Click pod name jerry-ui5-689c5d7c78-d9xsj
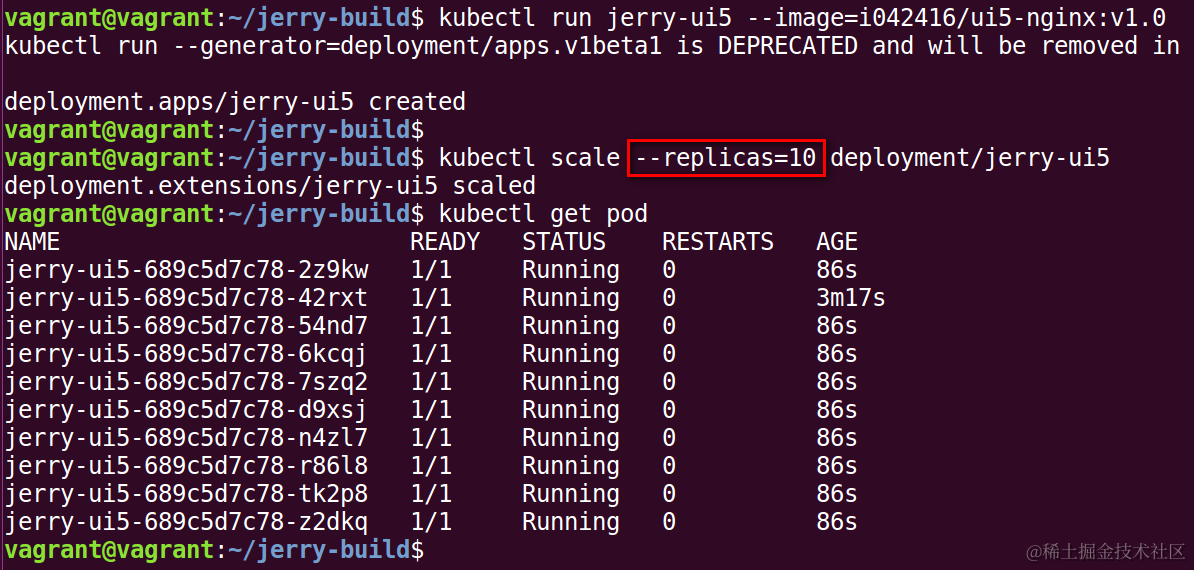The width and height of the screenshot is (1194, 570). pos(187,410)
